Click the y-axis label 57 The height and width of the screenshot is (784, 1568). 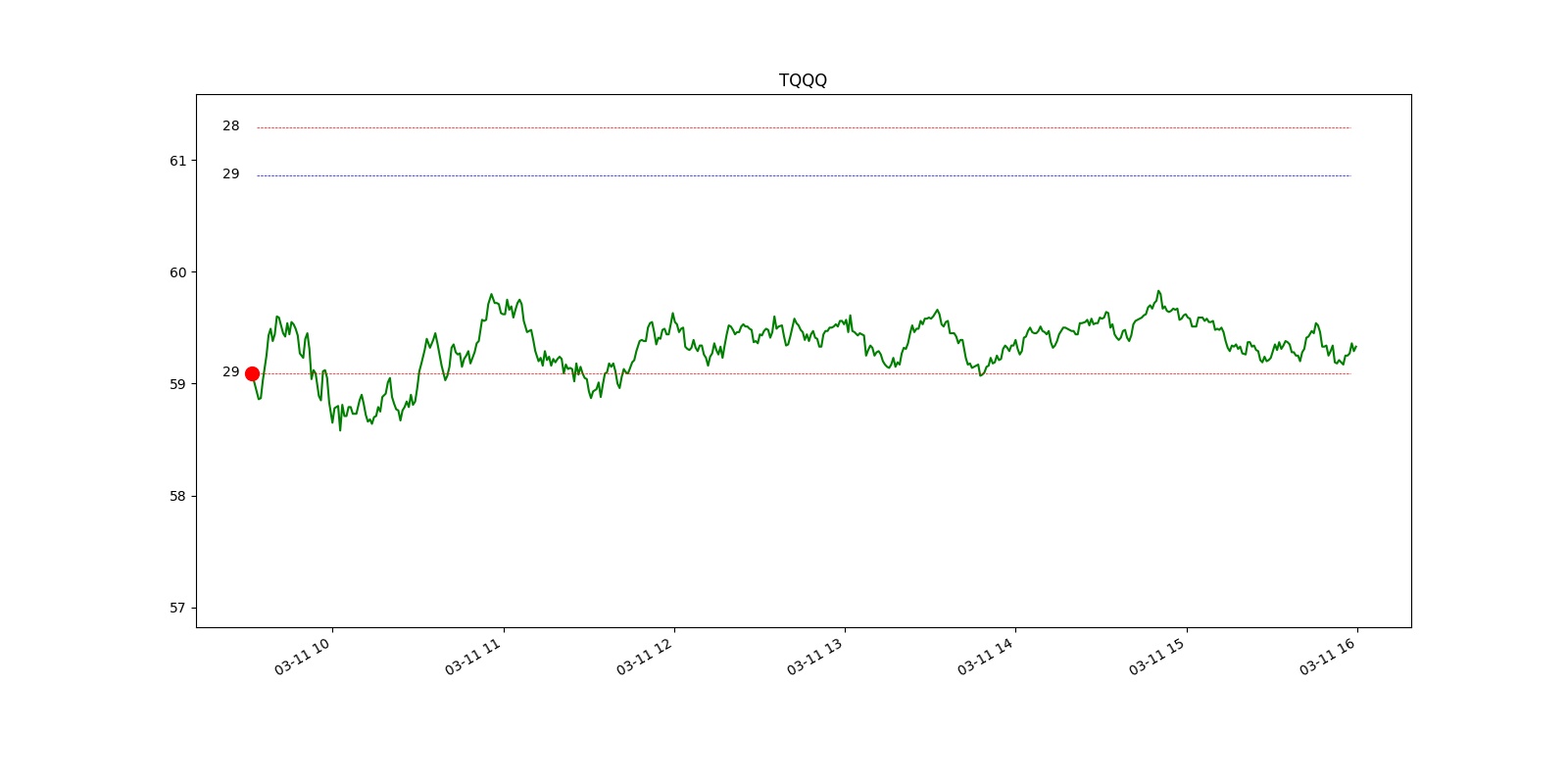177,608
